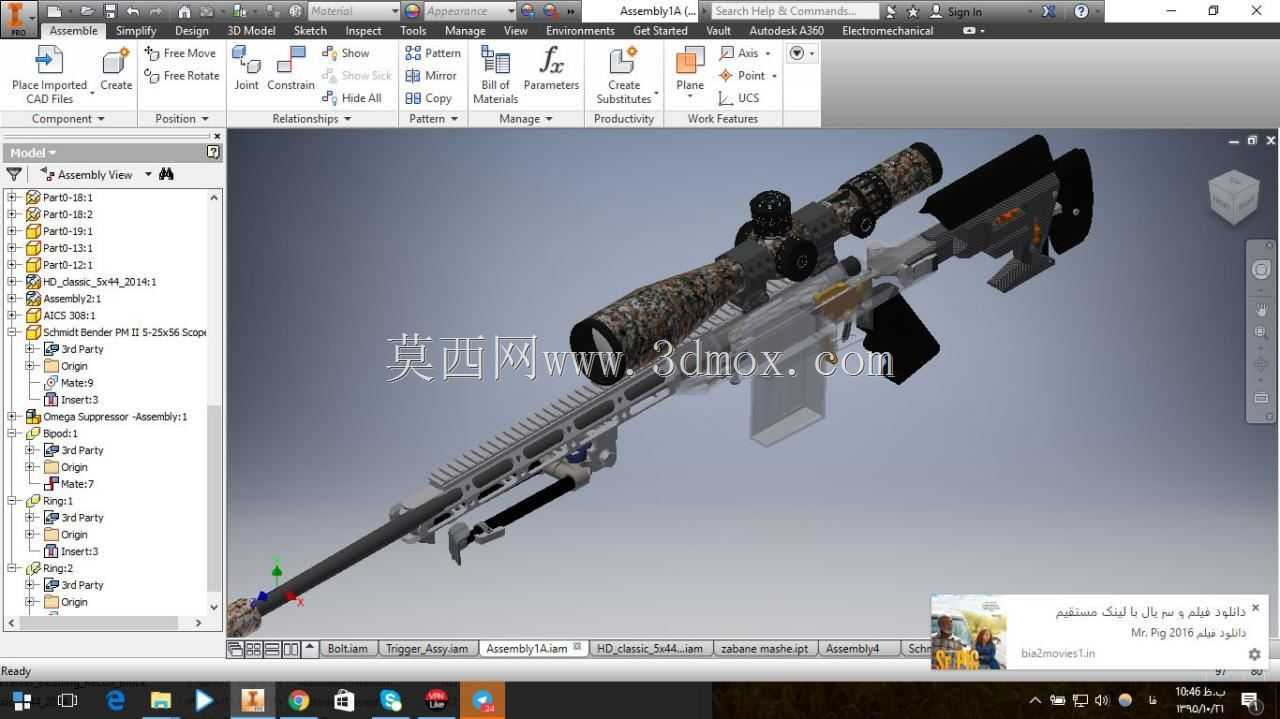Viewport: 1280px width, 719px height.
Task: Switch to the Trigger_Assy.iam document tab
Action: coord(427,648)
